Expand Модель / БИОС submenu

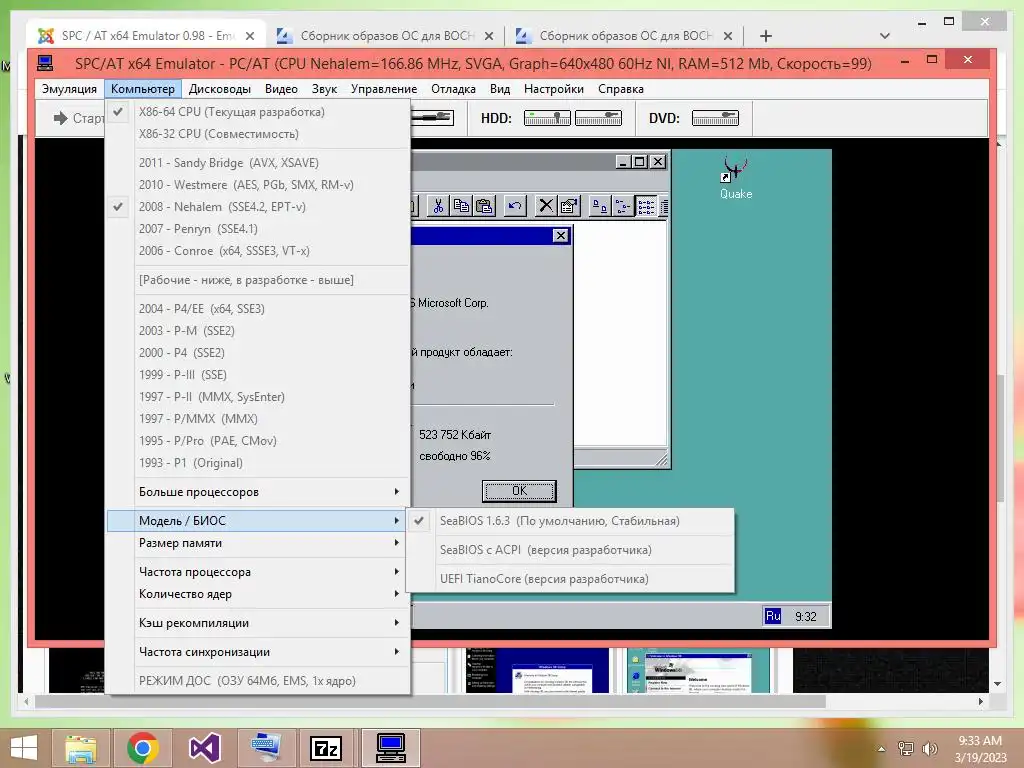[258, 520]
